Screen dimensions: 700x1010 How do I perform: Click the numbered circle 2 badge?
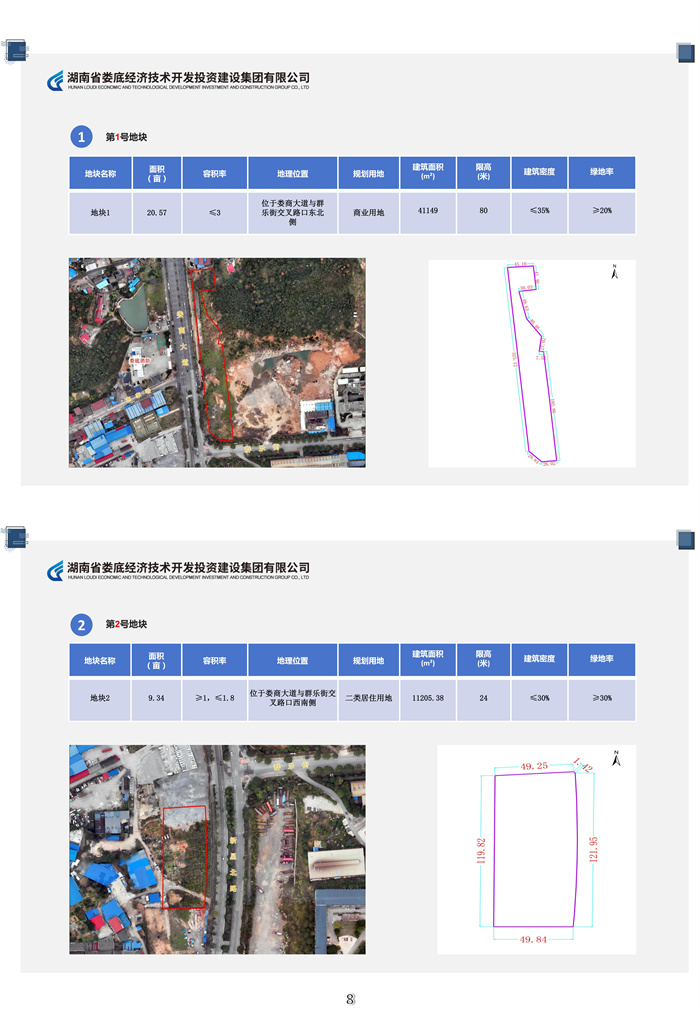(x=81, y=624)
